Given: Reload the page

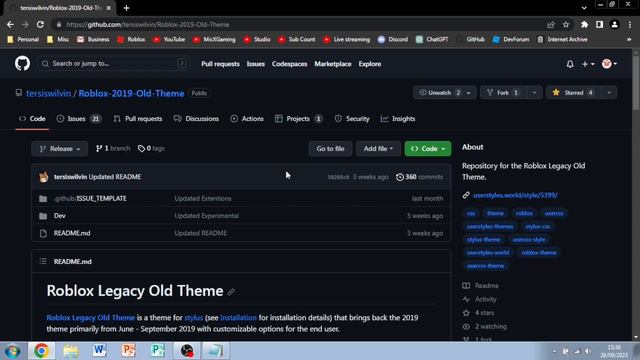Looking at the screenshot, I should (40, 24).
